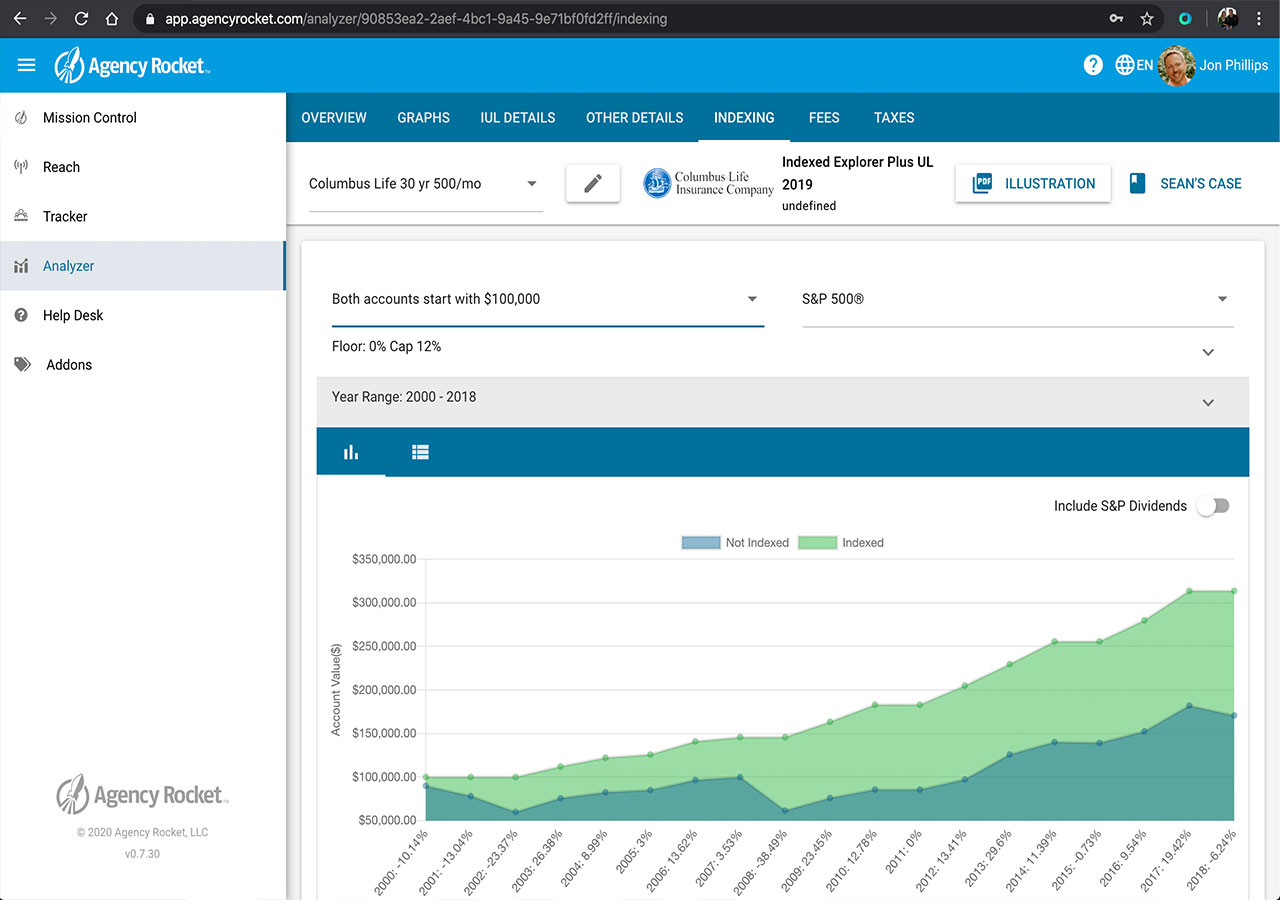Click the pencil edit case button

[593, 183]
